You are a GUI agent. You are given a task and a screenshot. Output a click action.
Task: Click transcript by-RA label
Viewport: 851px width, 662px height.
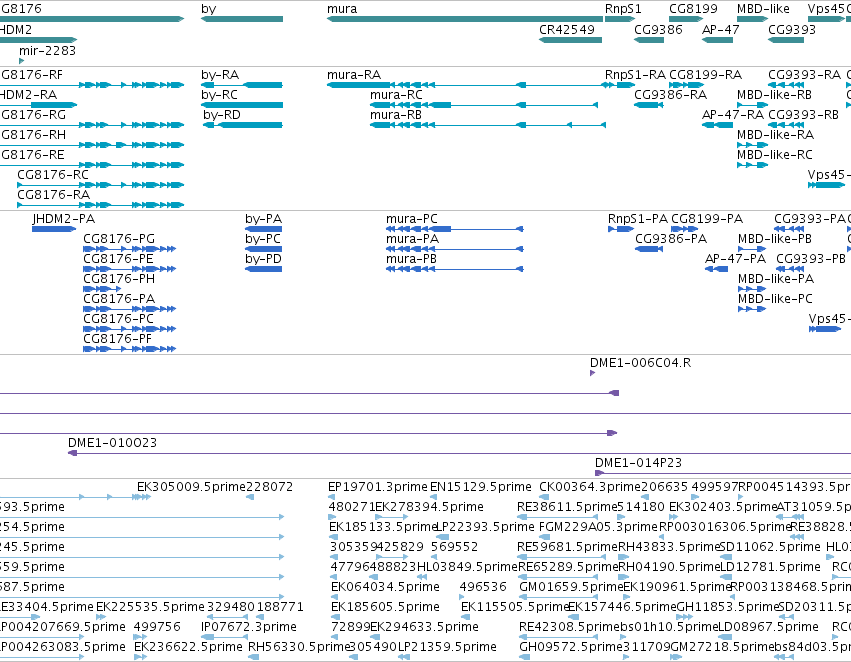(x=220, y=75)
